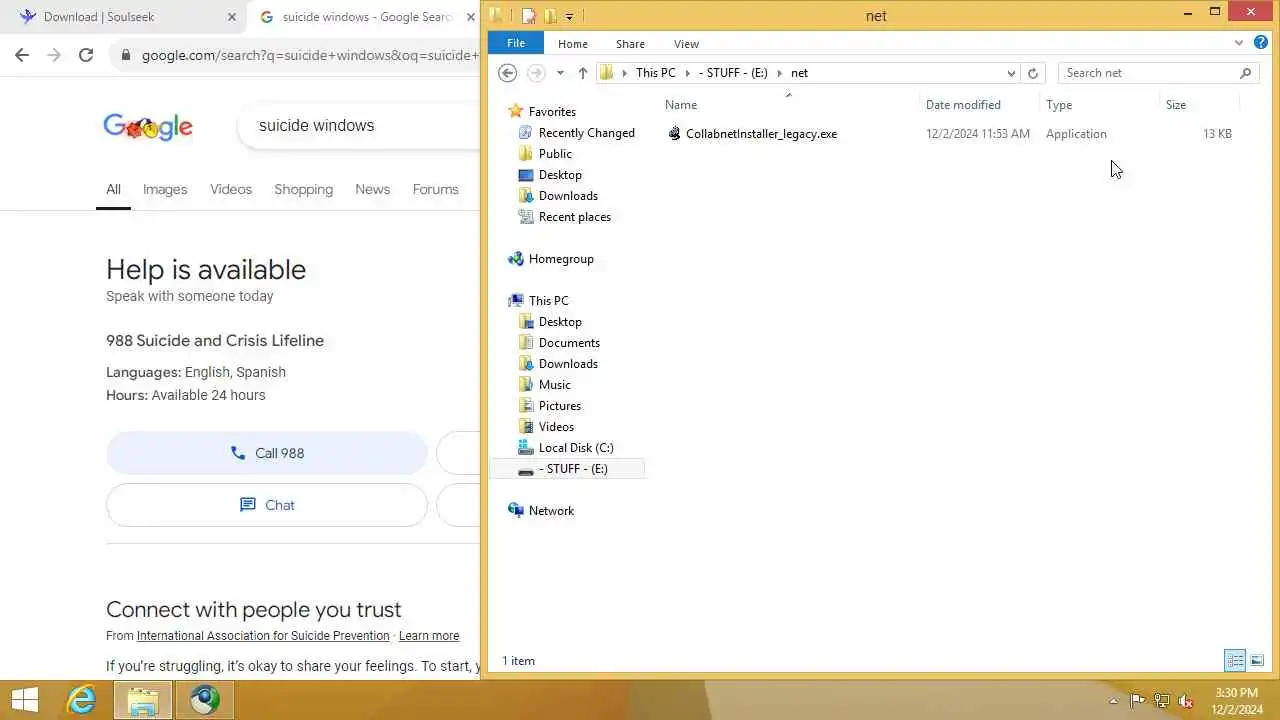Viewport: 1280px width, 720px height.
Task: Go back using Explorer back arrow
Action: tap(508, 73)
